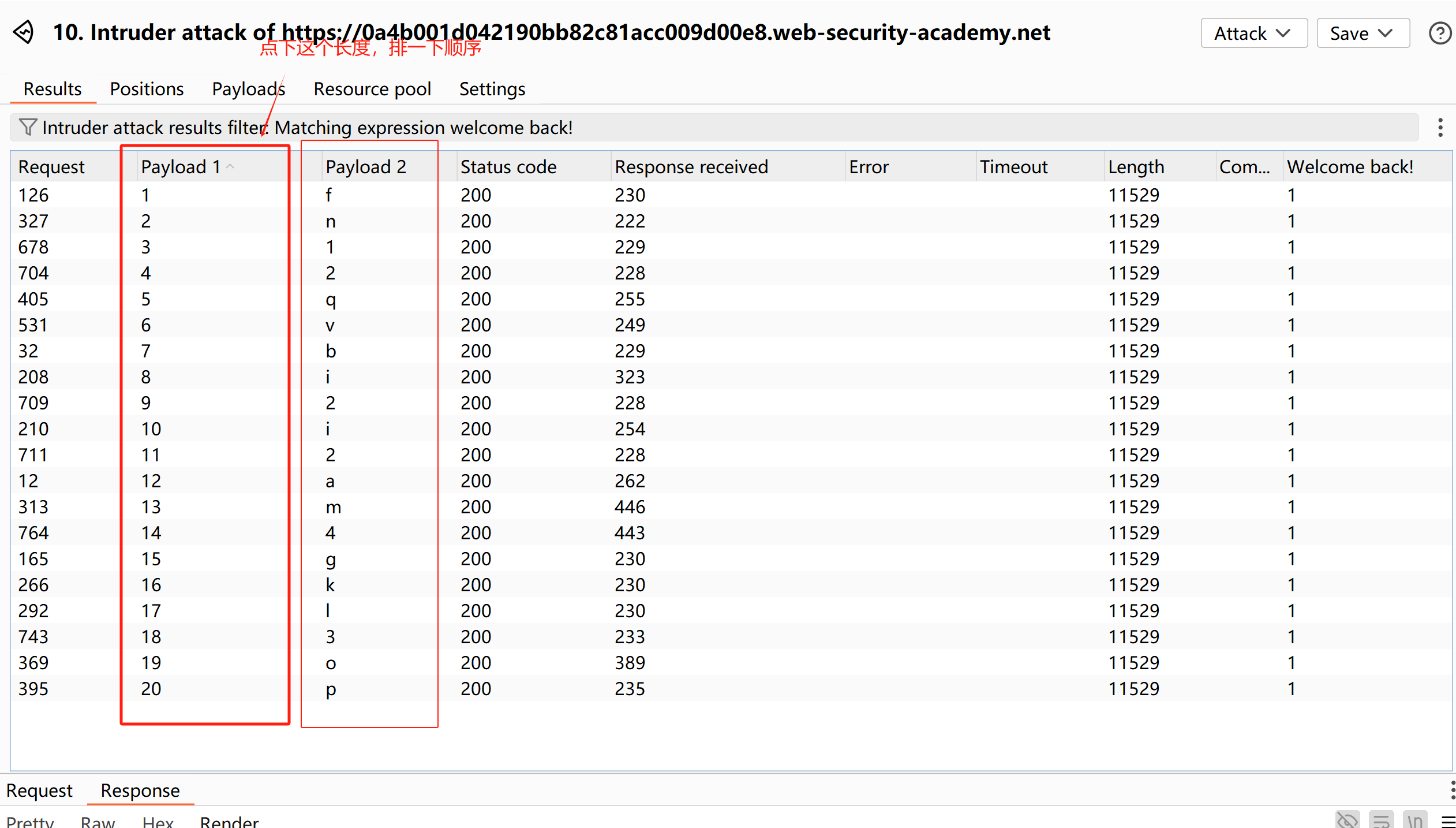
Task: Open the filter bar three-dot menu
Action: [x=1440, y=127]
